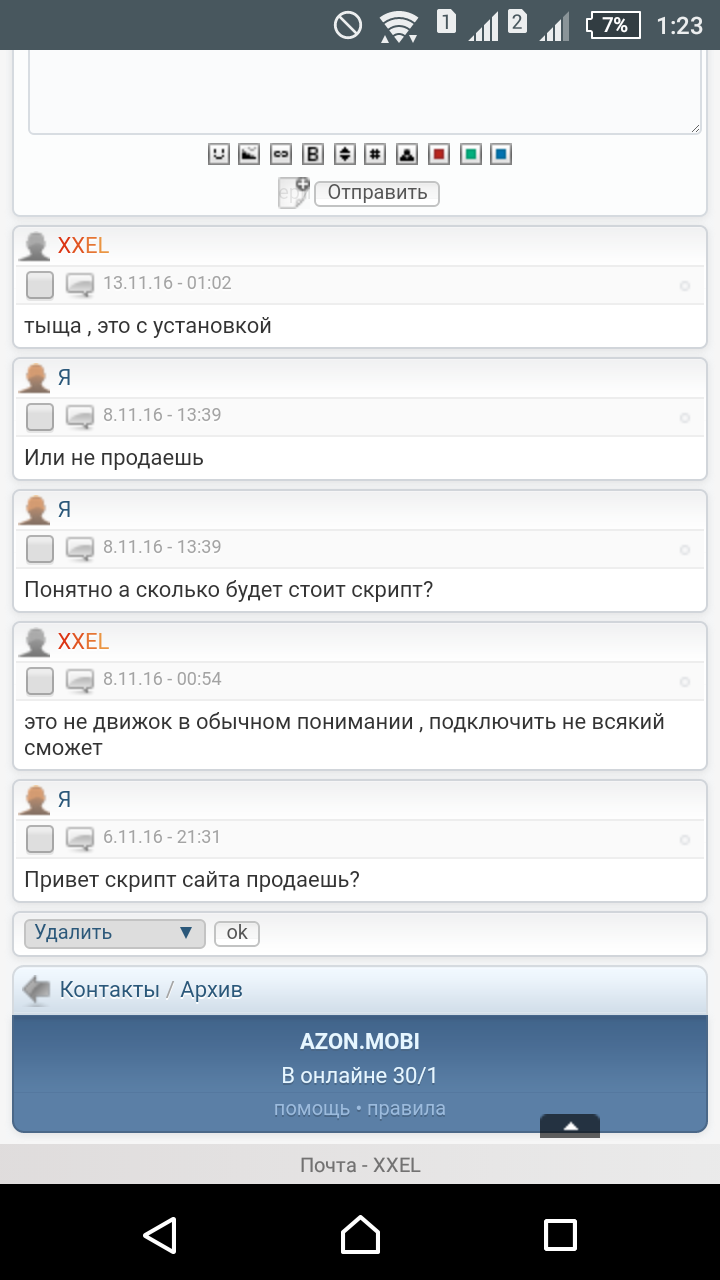Click the hash symbol formatting icon

click(375, 154)
